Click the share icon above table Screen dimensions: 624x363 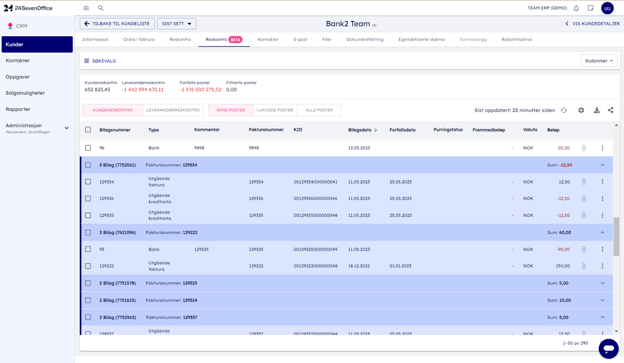click(x=610, y=110)
